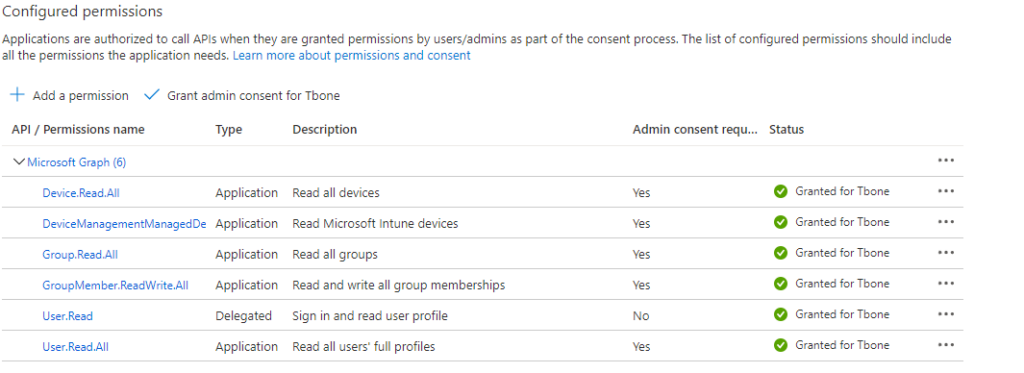The height and width of the screenshot is (373, 1024).
Task: Click the Status column header
Action: click(x=786, y=129)
